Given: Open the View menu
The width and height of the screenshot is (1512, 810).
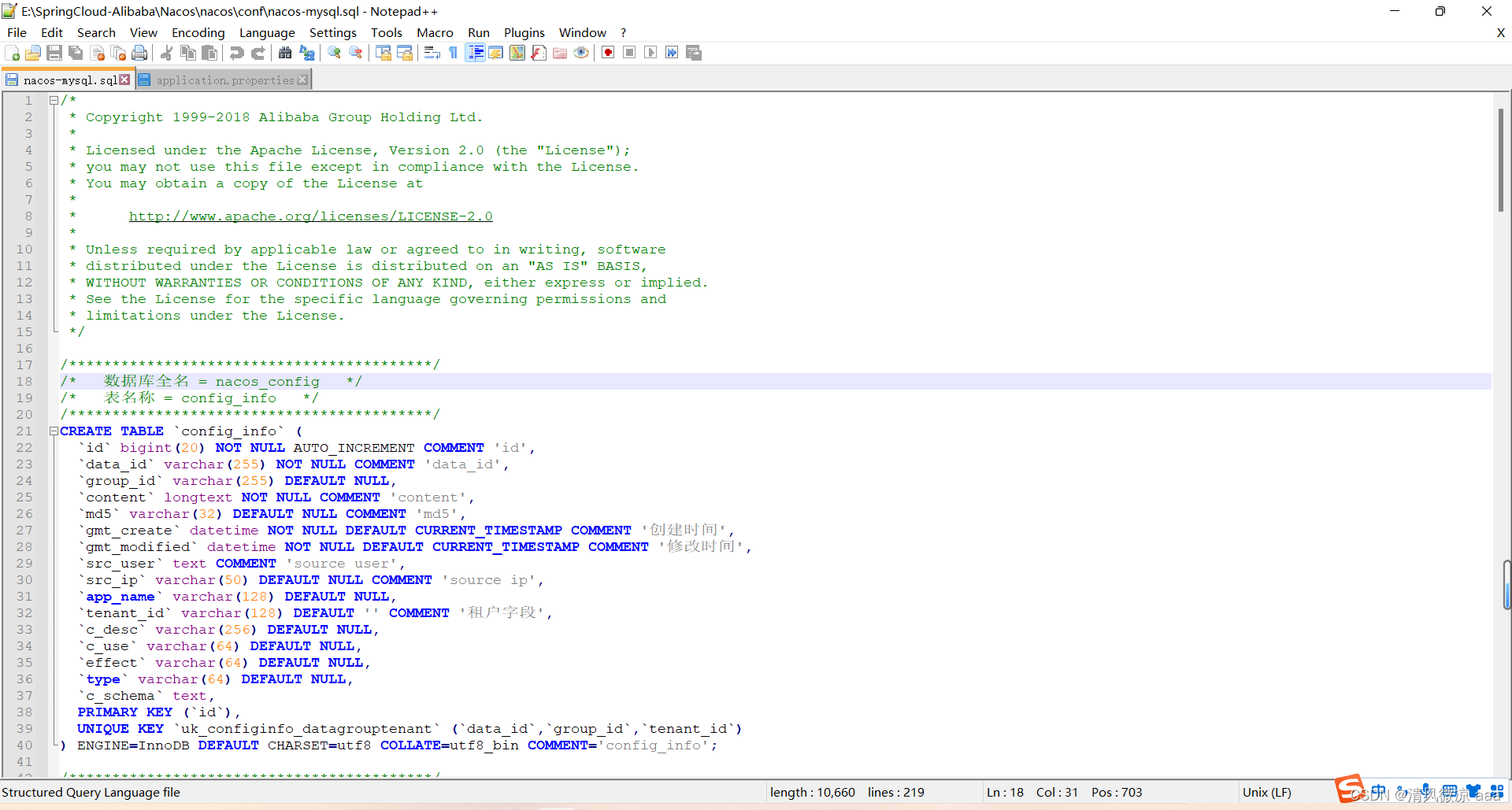Looking at the screenshot, I should [143, 32].
